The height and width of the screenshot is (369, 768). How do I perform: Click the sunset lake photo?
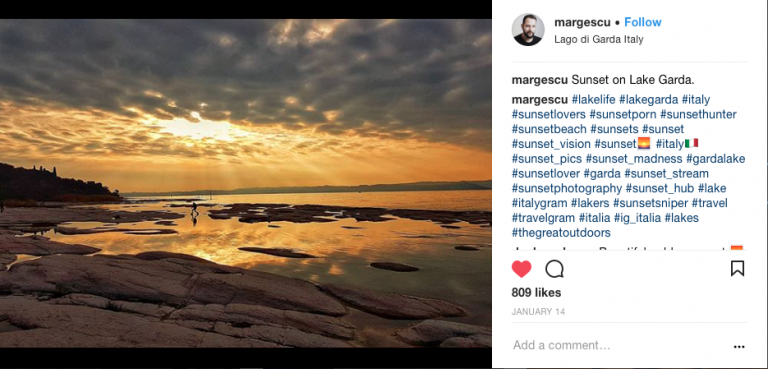(x=245, y=183)
